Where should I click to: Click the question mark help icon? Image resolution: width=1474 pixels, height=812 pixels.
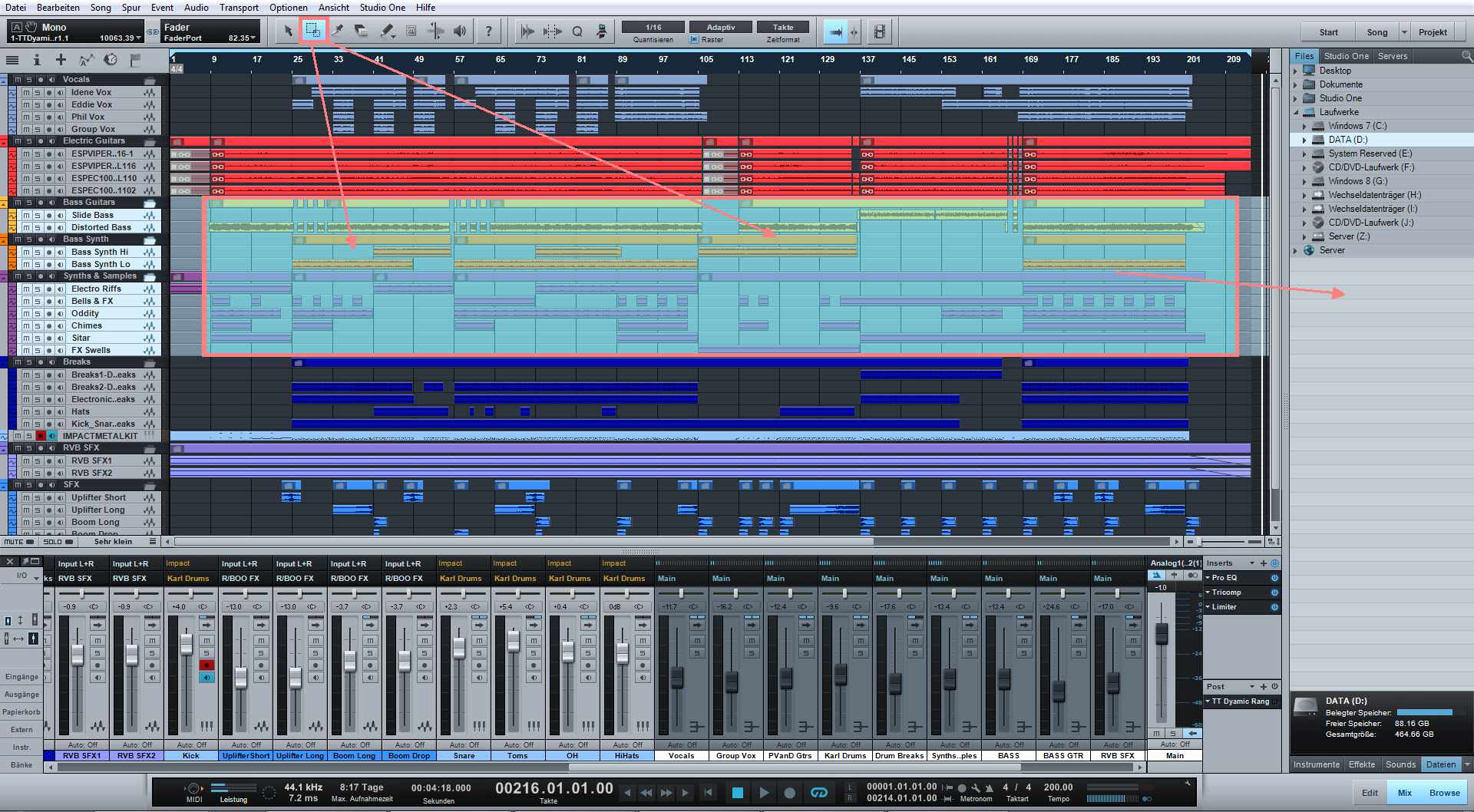coord(488,31)
